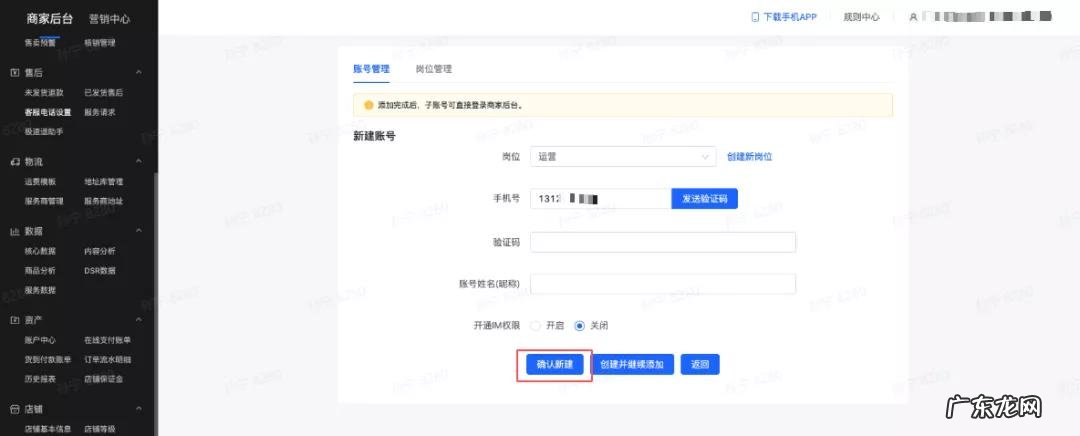1080x436 pixels.
Task: Click the 创建并继续添加 button
Action: coord(632,365)
